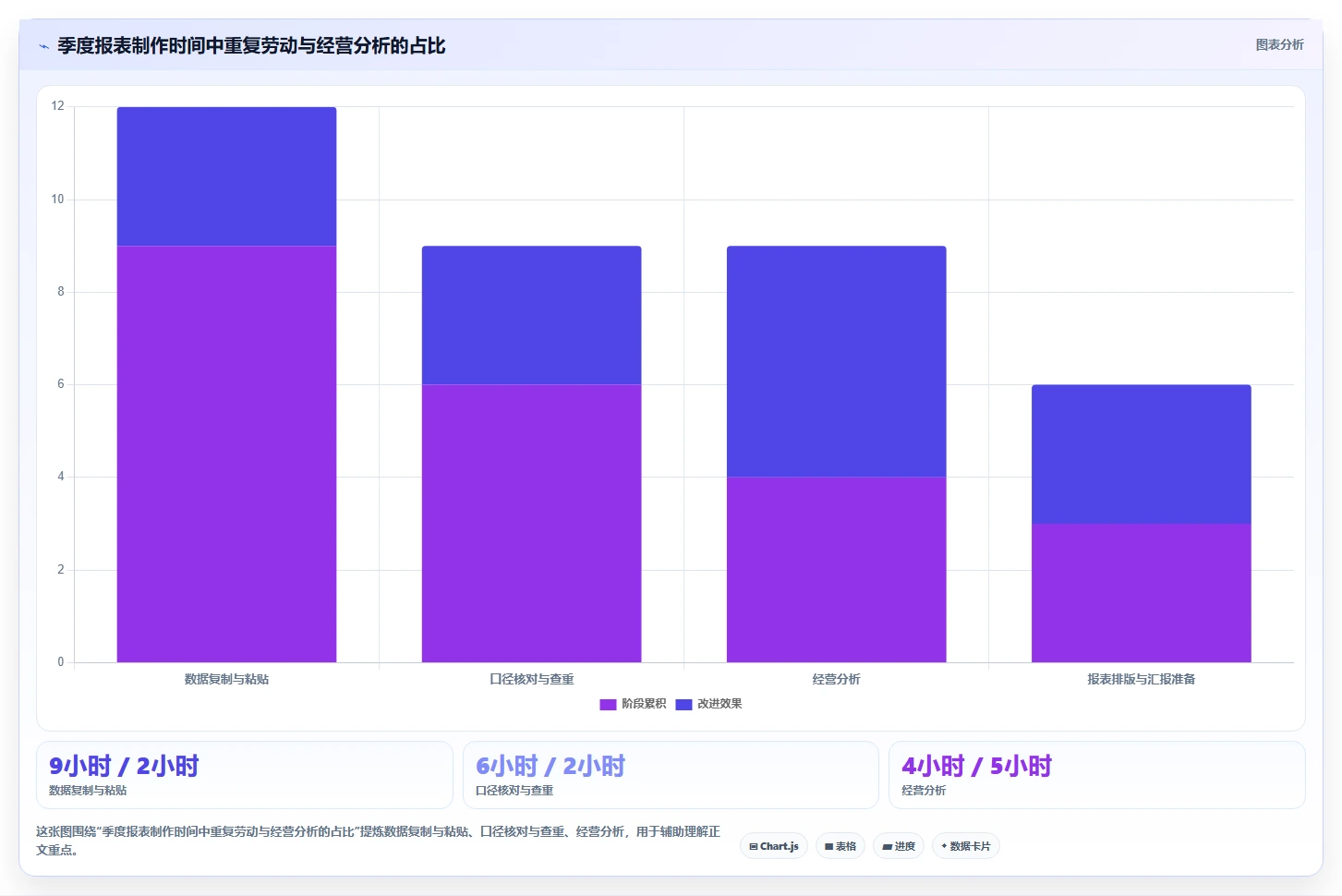Click the y-axis value 8
The height and width of the screenshot is (896, 1342).
pos(61,292)
